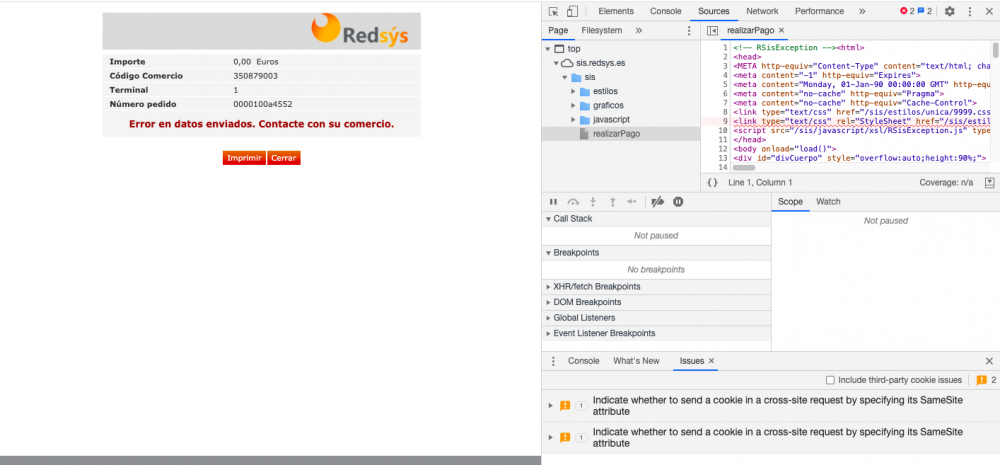1000x465 pixels.
Task: Click the order number 0000100a4552
Action: click(263, 104)
